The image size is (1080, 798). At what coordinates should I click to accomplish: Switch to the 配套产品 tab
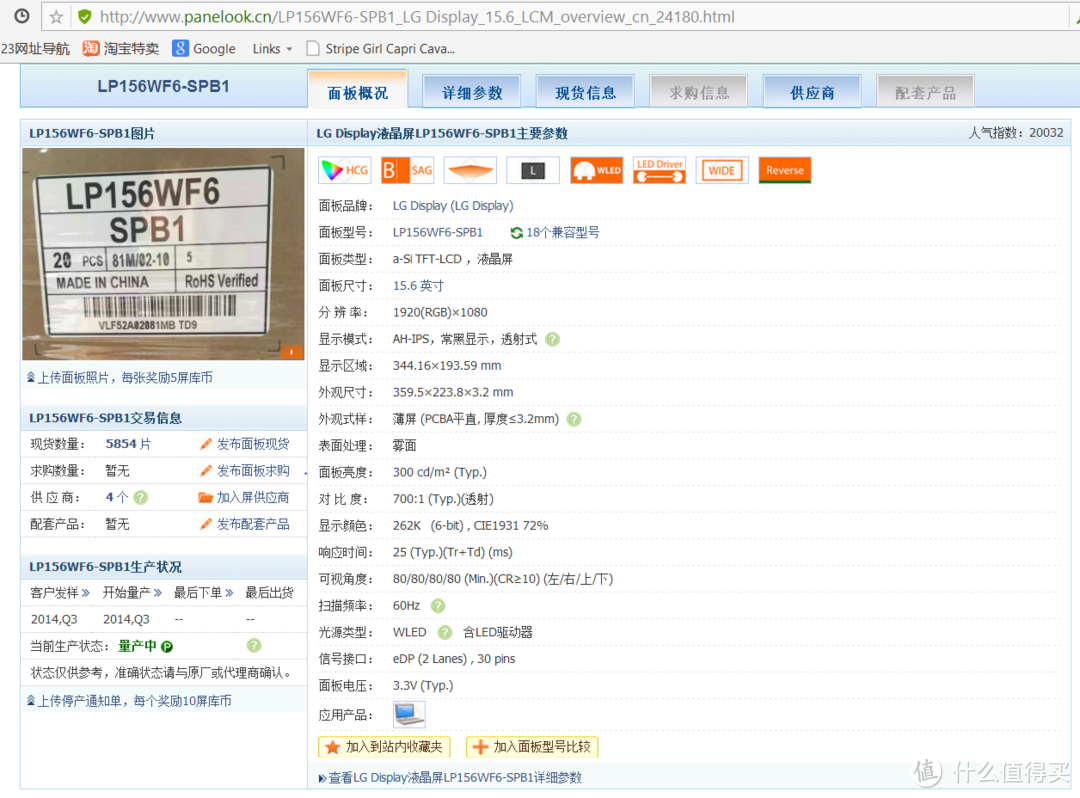click(926, 92)
